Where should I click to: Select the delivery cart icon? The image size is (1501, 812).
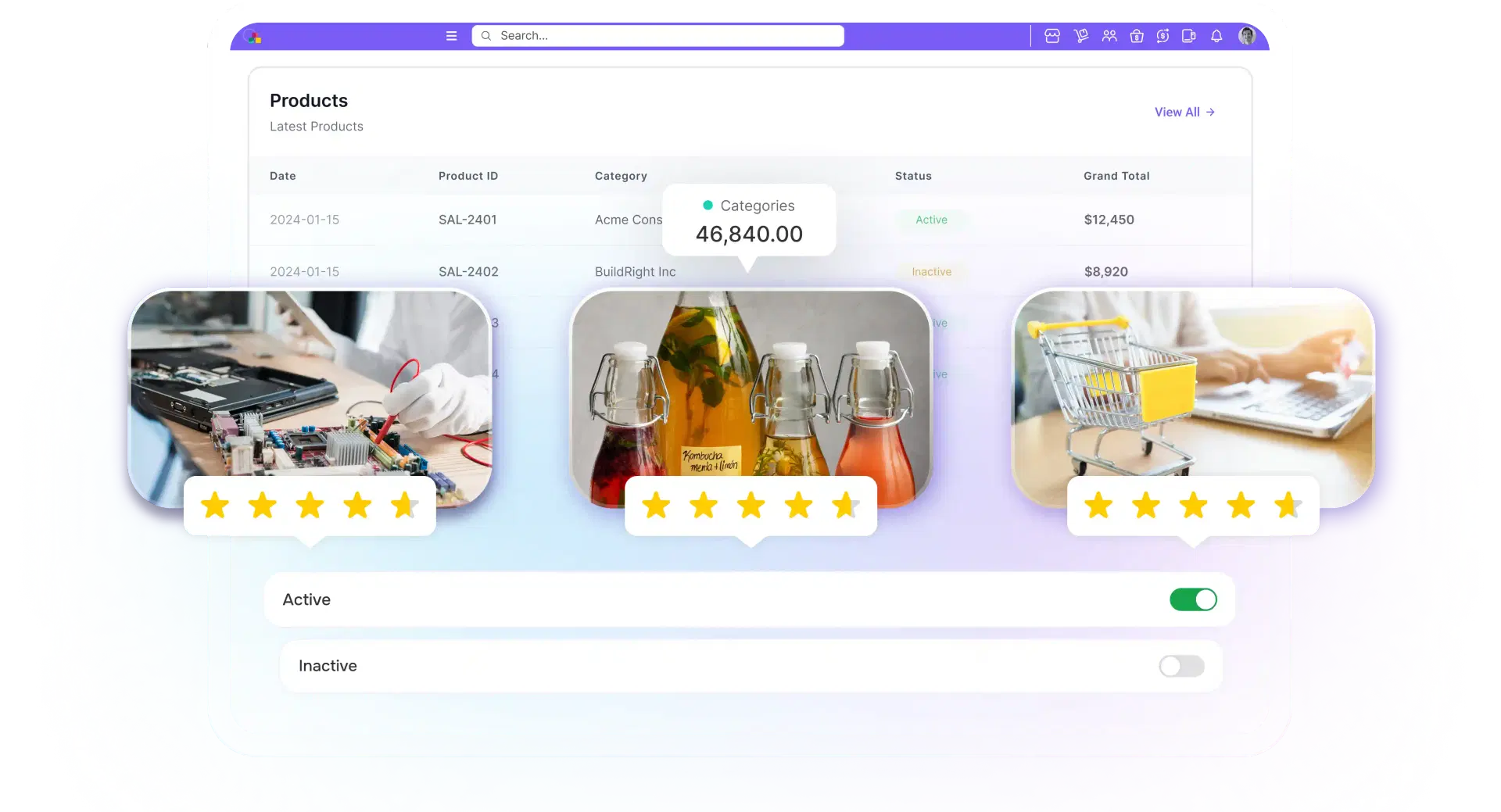click(x=1081, y=36)
